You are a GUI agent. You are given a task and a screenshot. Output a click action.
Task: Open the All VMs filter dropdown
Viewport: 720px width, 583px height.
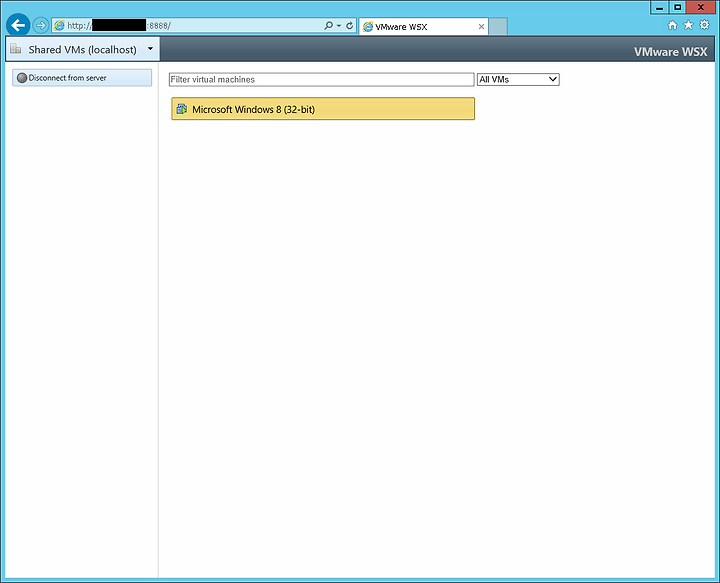pyautogui.click(x=518, y=79)
